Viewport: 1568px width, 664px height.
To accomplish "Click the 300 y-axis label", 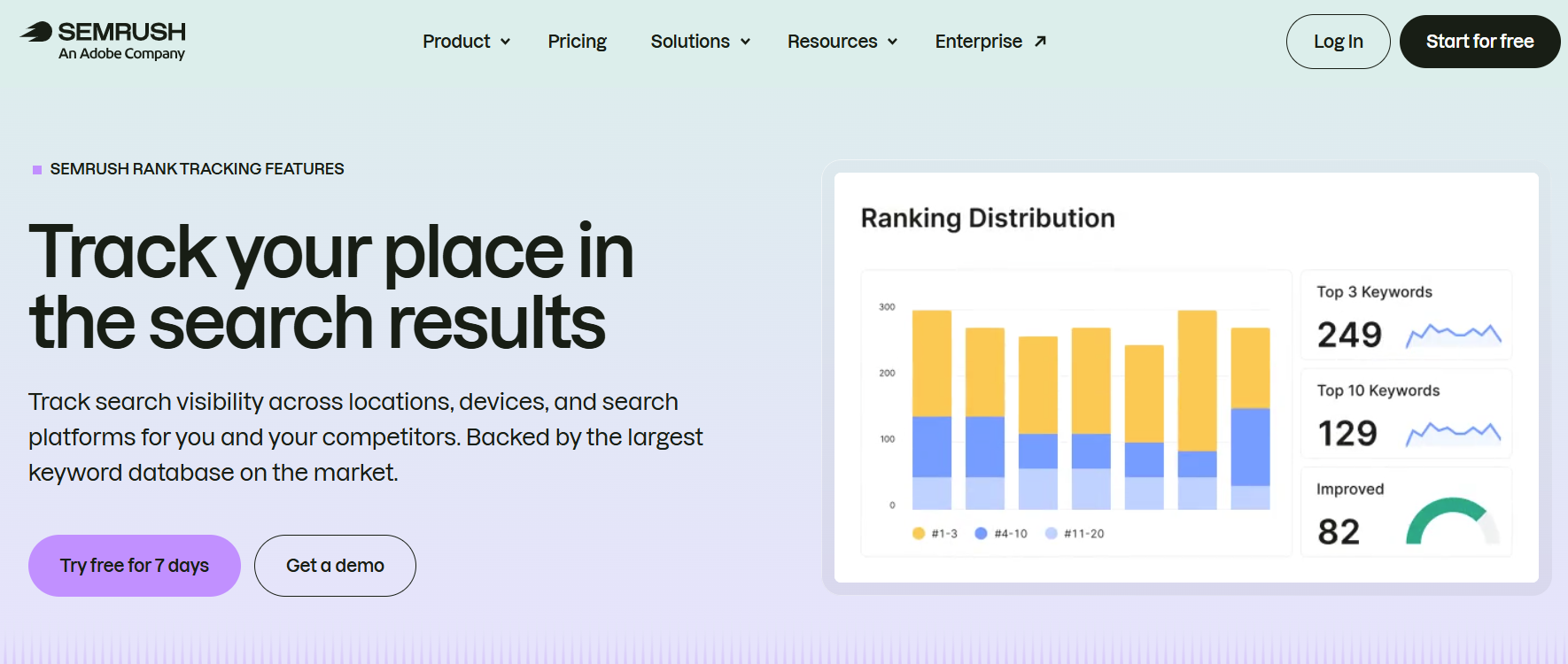I will 887,307.
